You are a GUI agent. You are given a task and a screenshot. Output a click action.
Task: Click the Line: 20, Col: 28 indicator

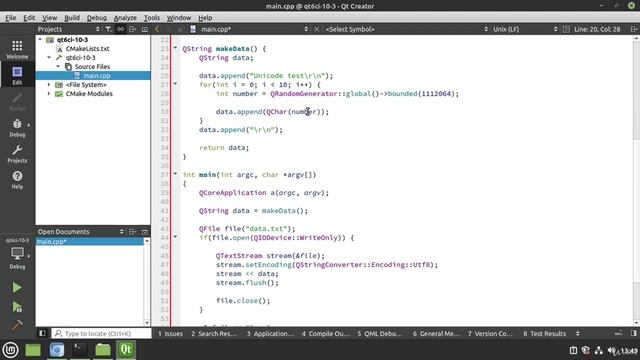pyautogui.click(x=597, y=29)
